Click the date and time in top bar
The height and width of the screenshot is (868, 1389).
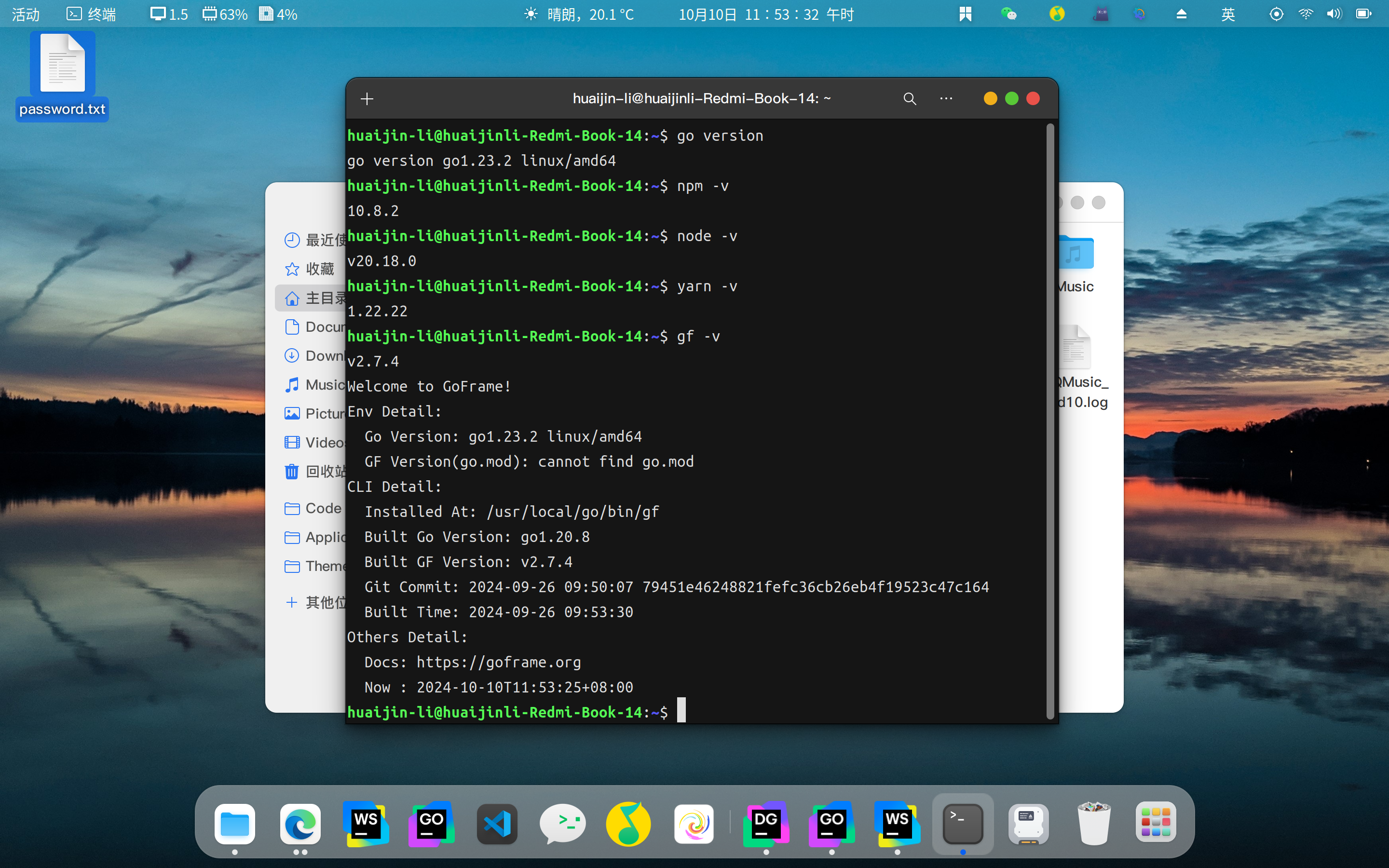point(766,14)
